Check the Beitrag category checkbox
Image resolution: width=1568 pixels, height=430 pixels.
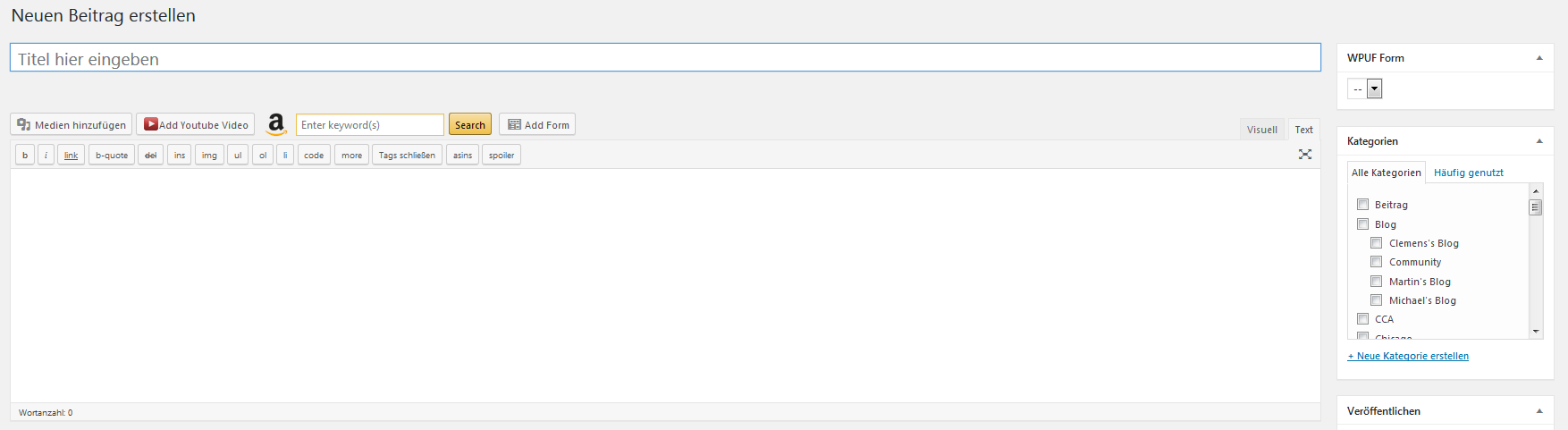point(1363,205)
